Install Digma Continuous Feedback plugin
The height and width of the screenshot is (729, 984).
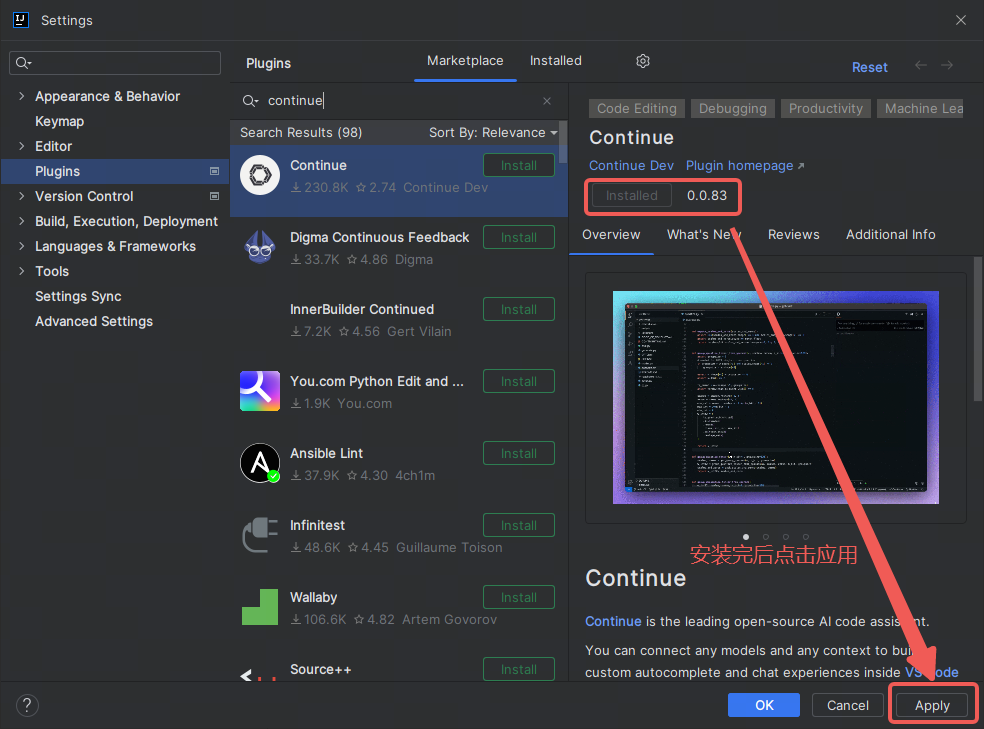pos(519,238)
